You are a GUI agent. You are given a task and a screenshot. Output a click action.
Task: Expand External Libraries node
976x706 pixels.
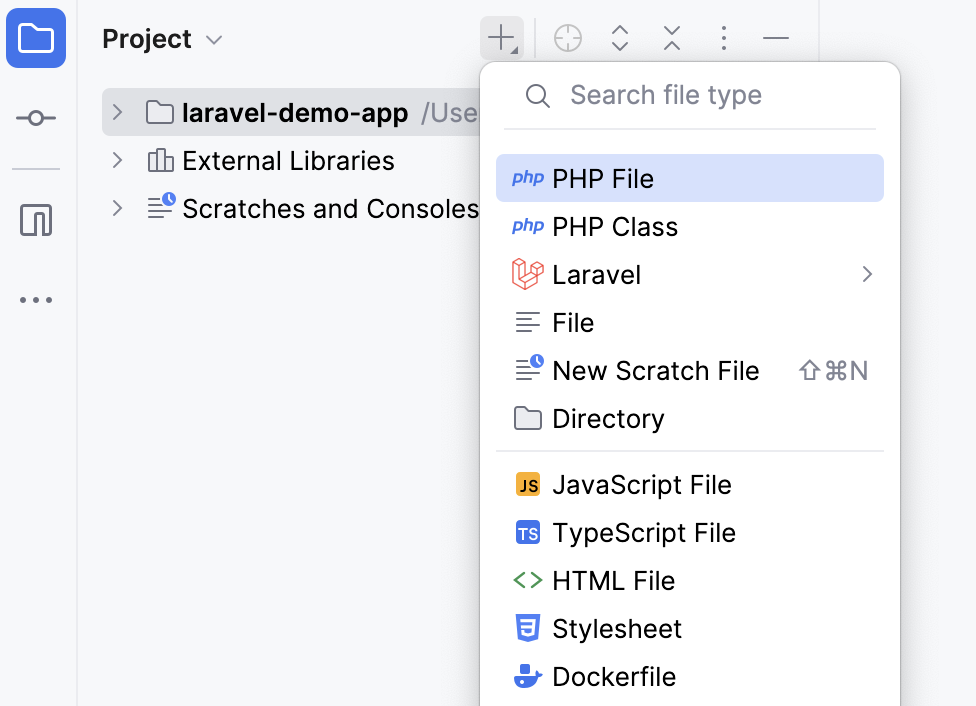click(118, 160)
